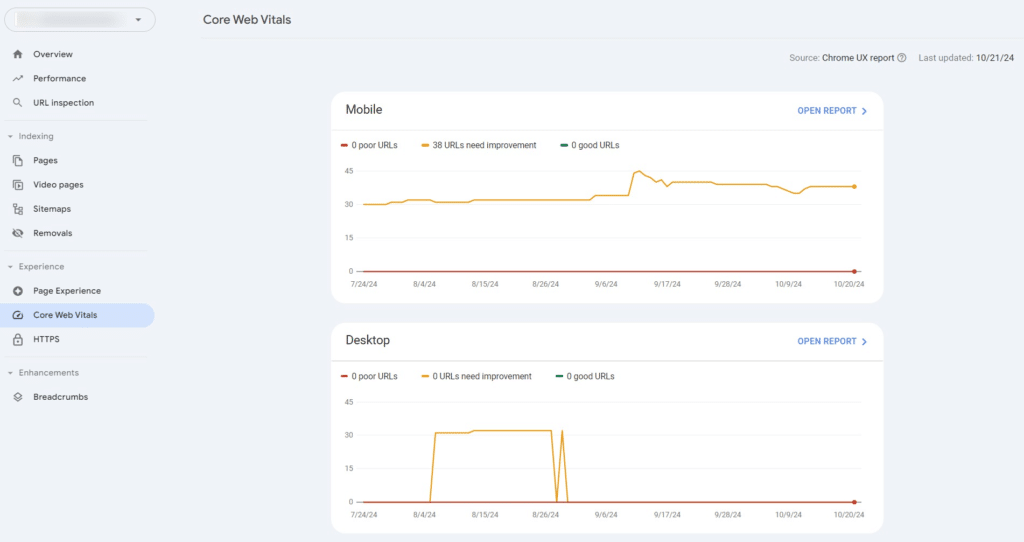This screenshot has height=542, width=1024.
Task: Click the Mobile card heading
Action: click(x=364, y=110)
